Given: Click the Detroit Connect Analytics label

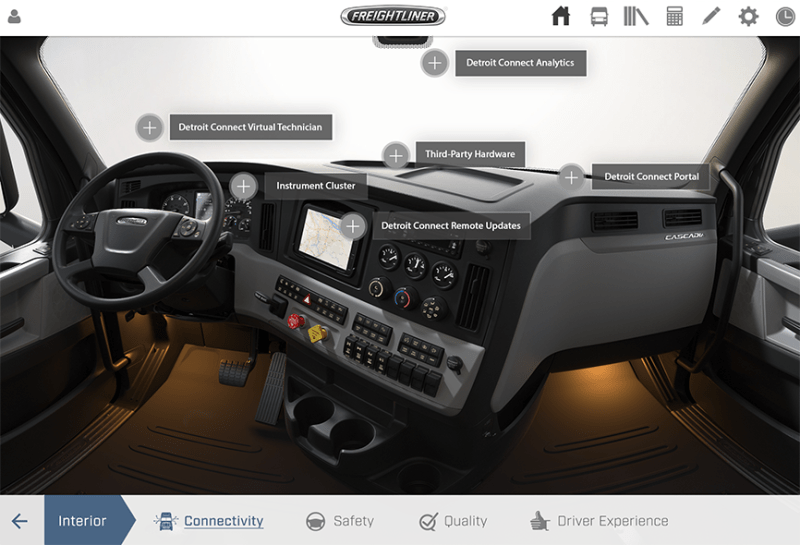Looking at the screenshot, I should pyautogui.click(x=520, y=63).
